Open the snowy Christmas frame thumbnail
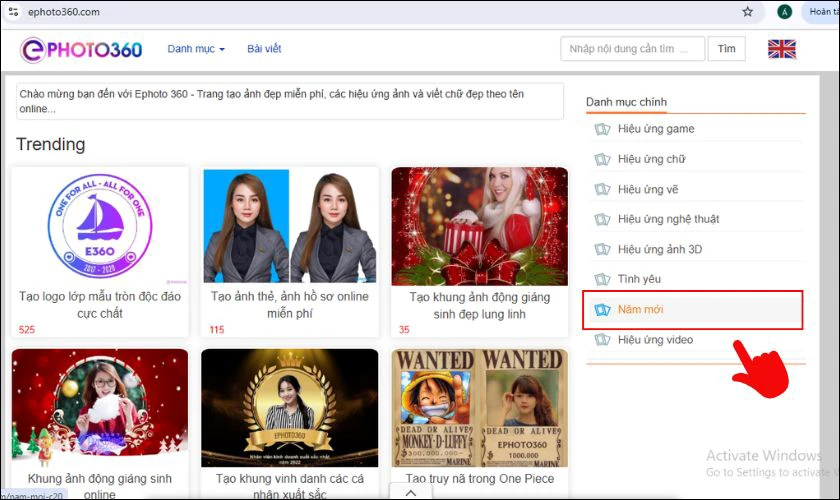The height and width of the screenshot is (500, 840). point(100,408)
